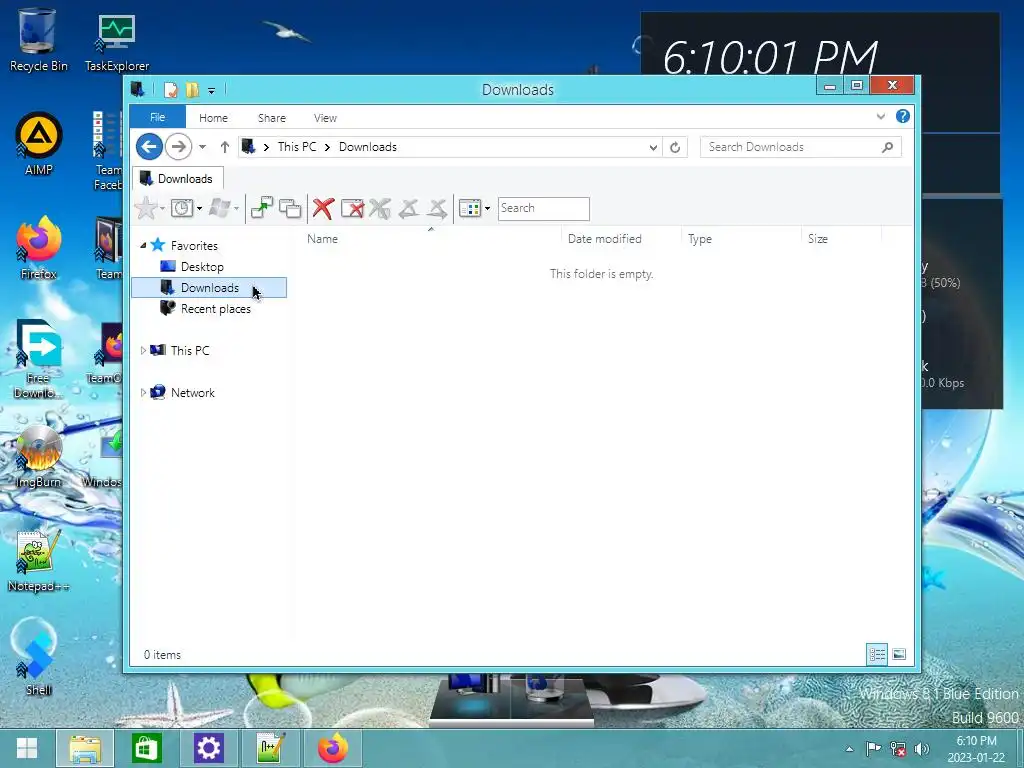Click the Action Center flag tray icon

[872, 749]
